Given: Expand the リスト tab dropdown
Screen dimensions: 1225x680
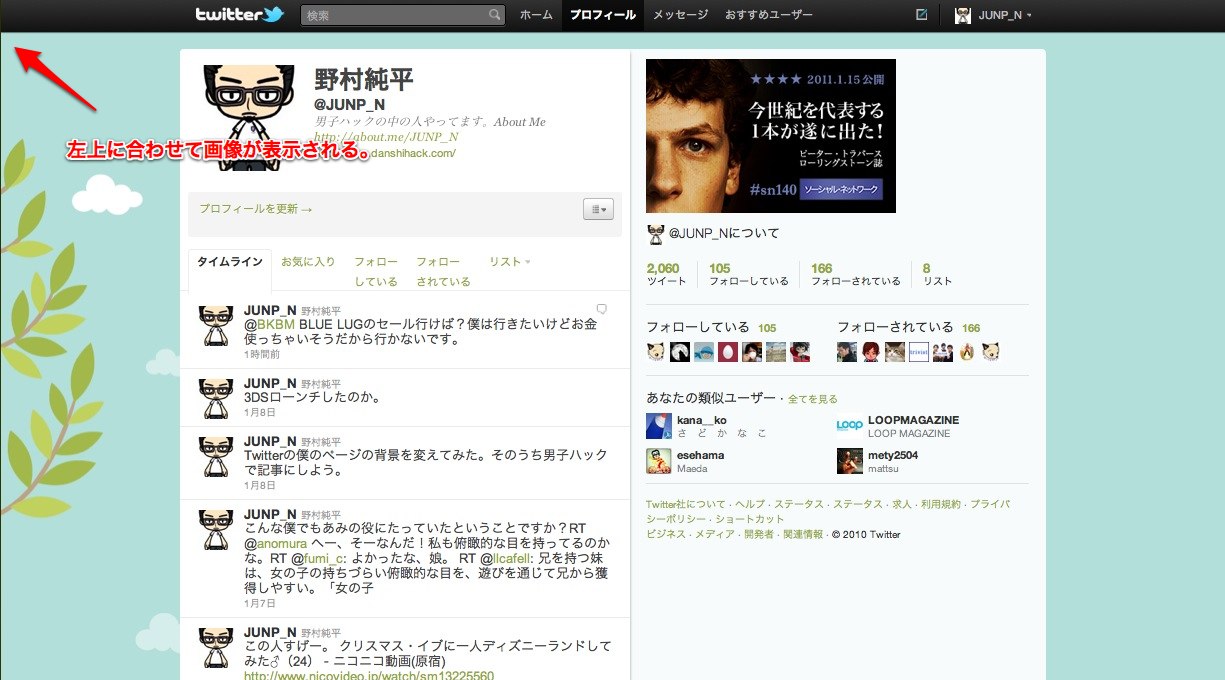Looking at the screenshot, I should pos(509,262).
